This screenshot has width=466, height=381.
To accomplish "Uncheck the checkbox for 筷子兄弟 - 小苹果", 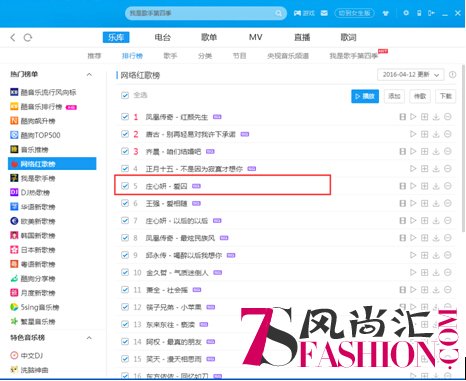I will point(125,307).
